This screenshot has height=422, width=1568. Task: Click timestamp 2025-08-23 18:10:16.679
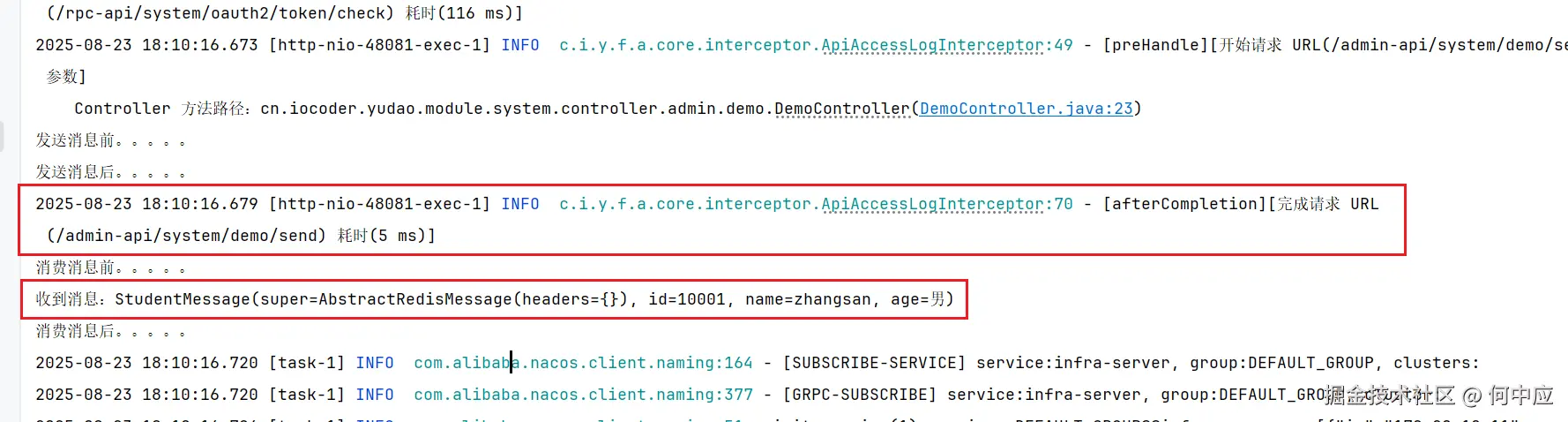click(x=146, y=204)
